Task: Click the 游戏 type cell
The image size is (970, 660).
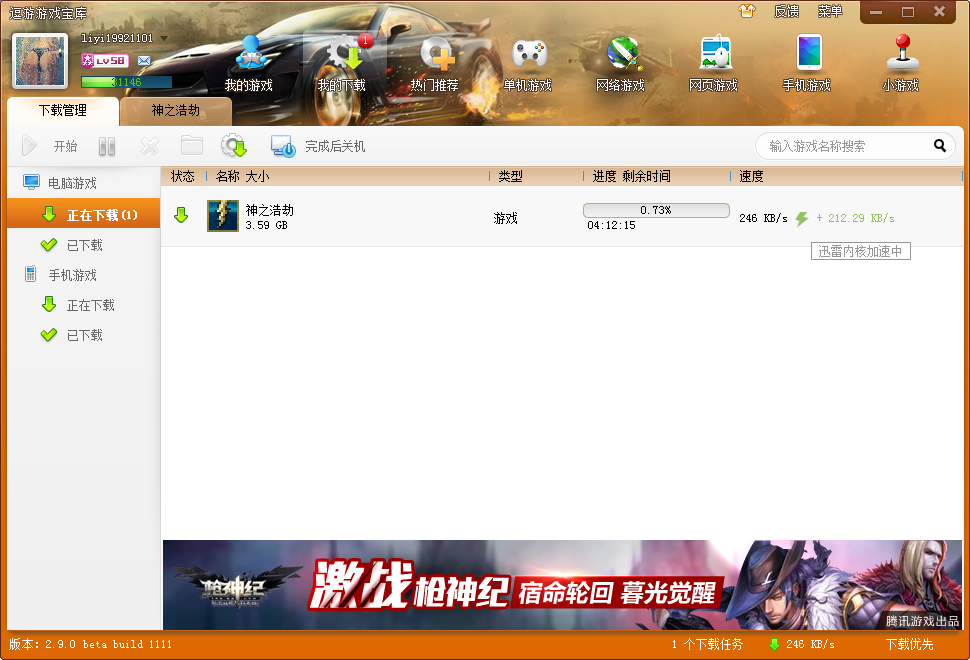Action: [505, 218]
